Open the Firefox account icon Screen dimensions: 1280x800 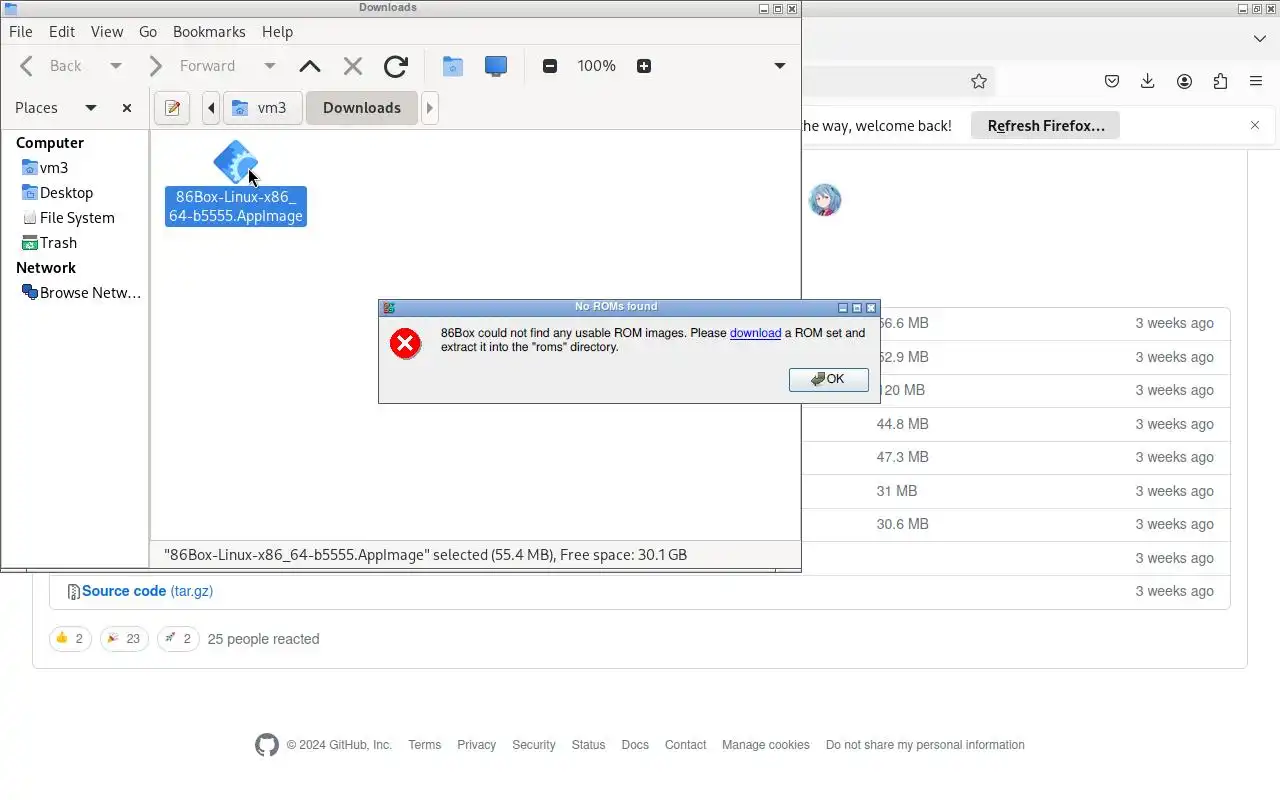click(1184, 81)
